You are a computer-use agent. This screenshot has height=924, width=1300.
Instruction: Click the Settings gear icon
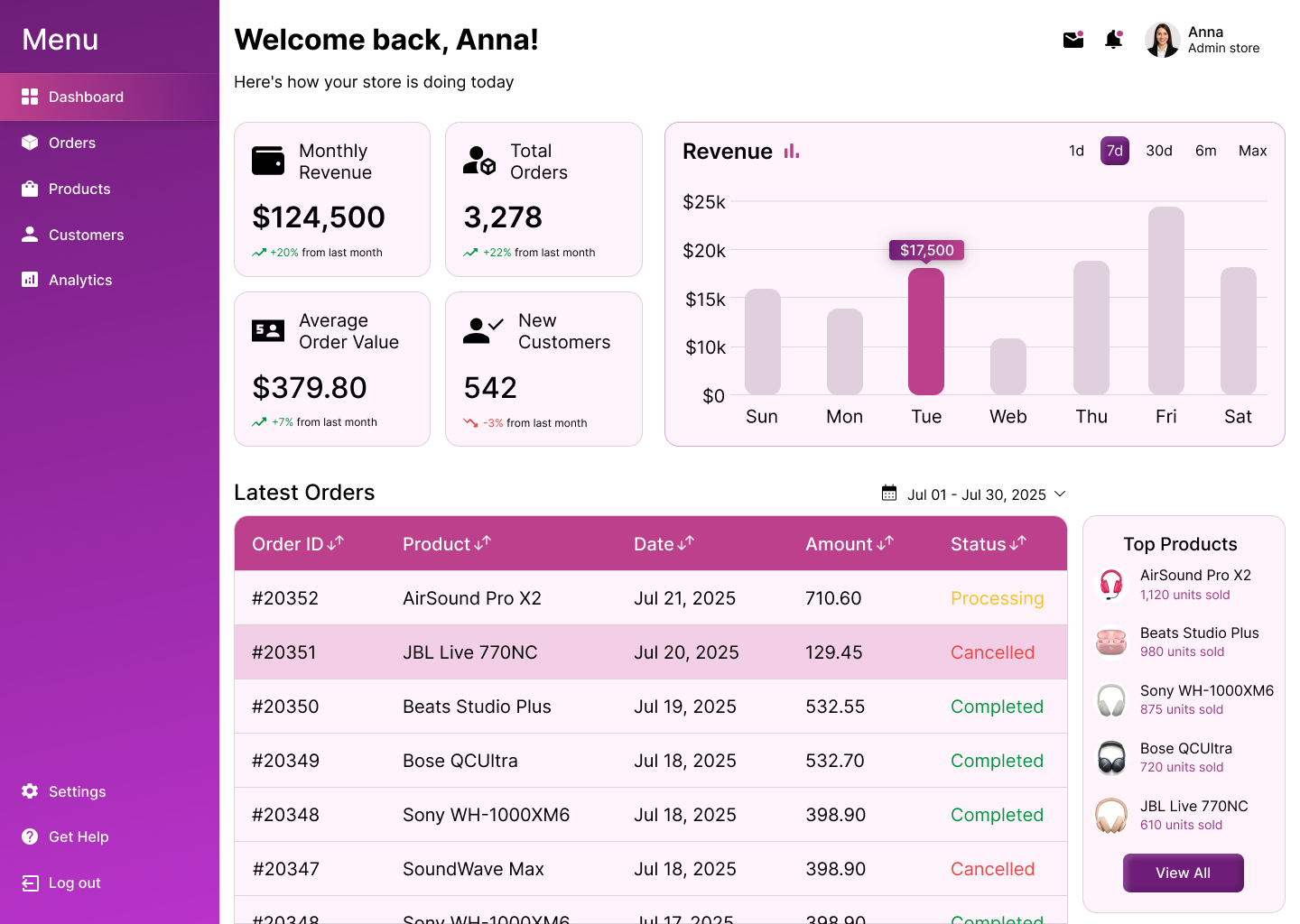(30, 791)
